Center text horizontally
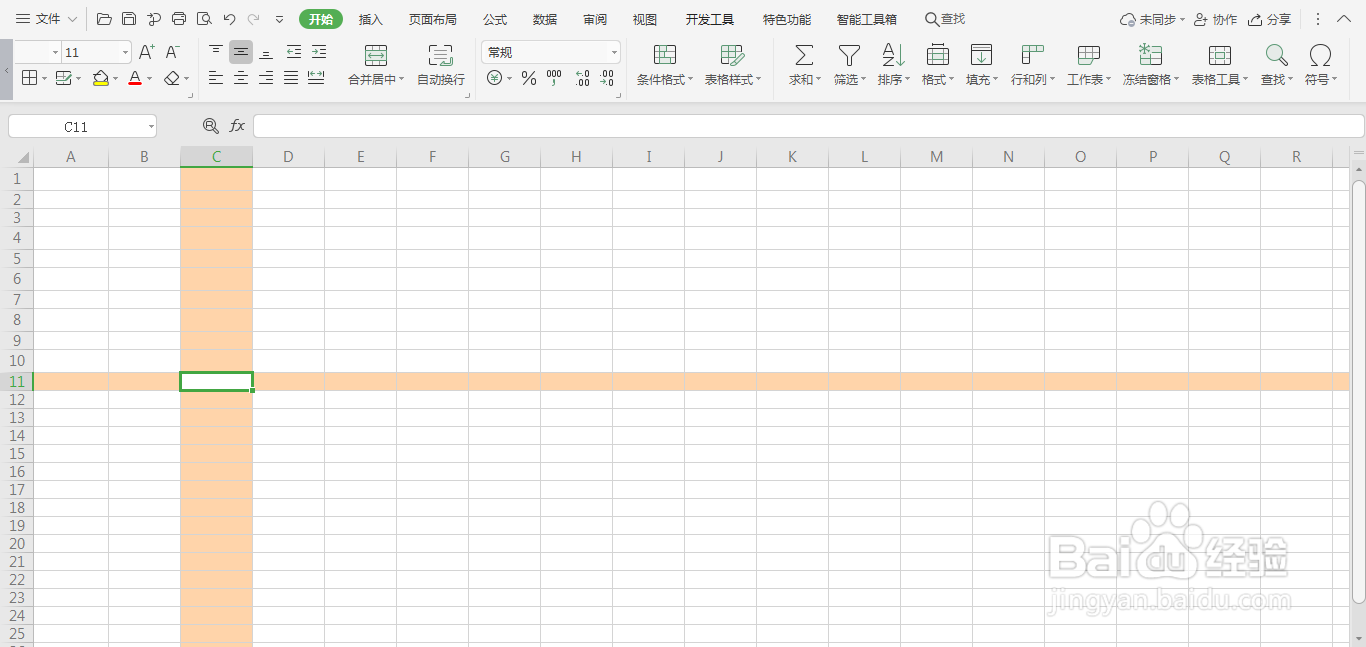Image resolution: width=1366 pixels, height=647 pixels. 241,78
